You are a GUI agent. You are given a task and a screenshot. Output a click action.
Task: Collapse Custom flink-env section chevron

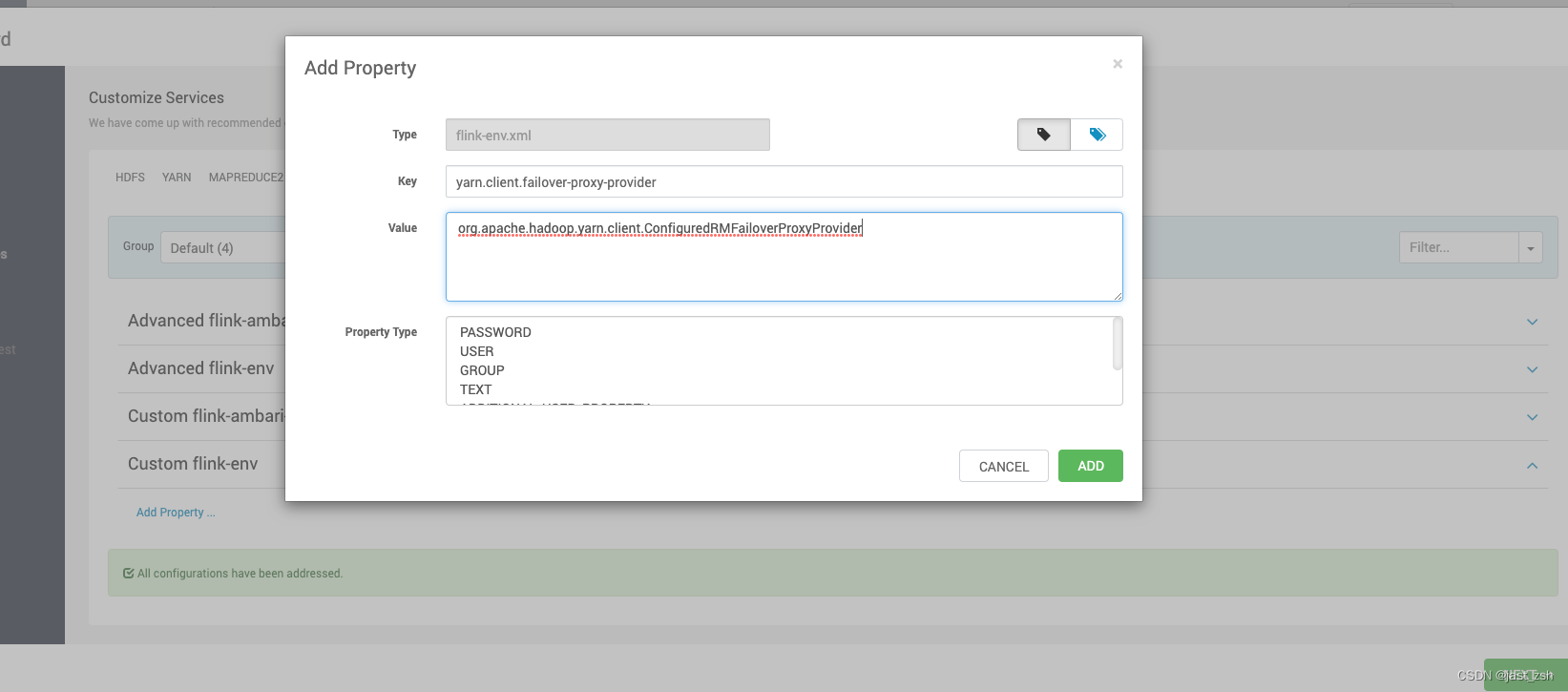[x=1532, y=465]
